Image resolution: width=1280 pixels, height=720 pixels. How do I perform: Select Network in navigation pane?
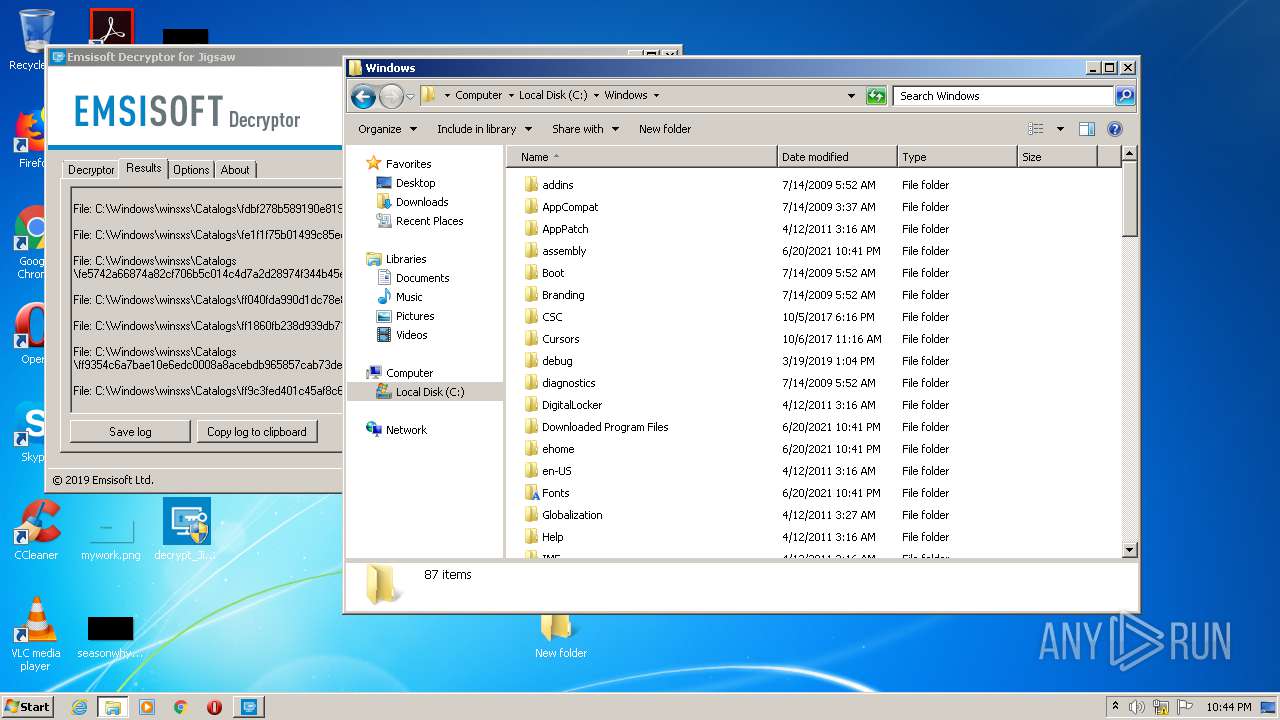tap(397, 430)
